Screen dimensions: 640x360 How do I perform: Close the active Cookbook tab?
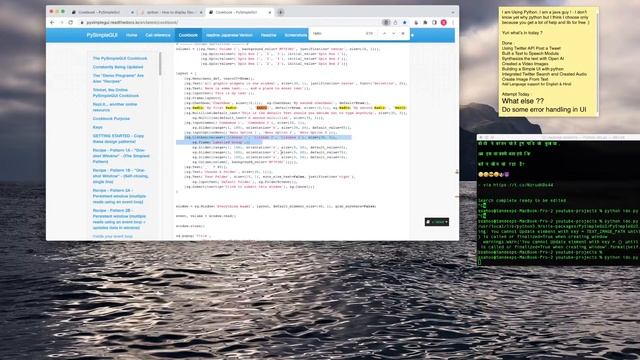[270, 13]
